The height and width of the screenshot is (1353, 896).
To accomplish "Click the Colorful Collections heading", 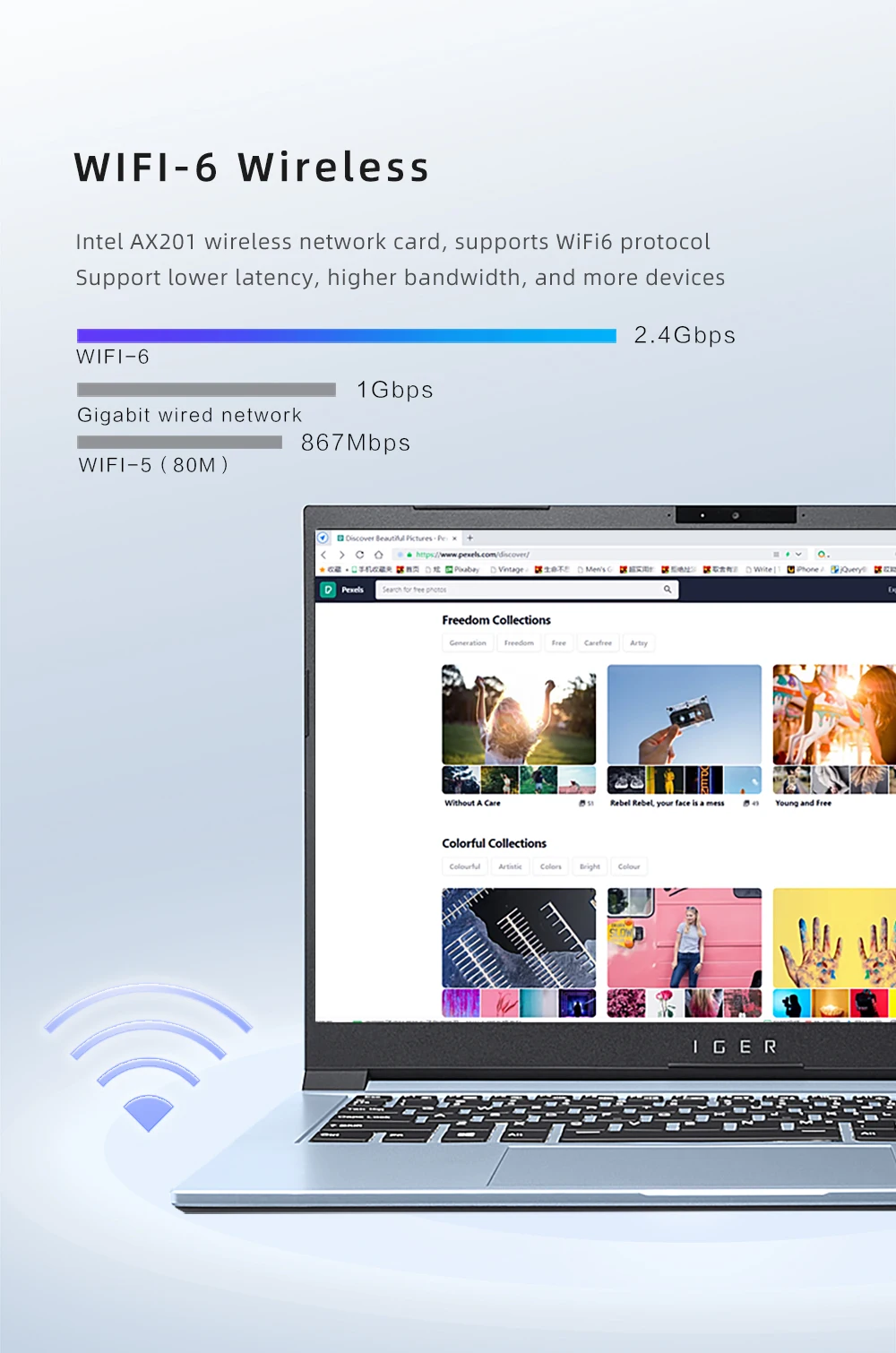I will [x=494, y=843].
